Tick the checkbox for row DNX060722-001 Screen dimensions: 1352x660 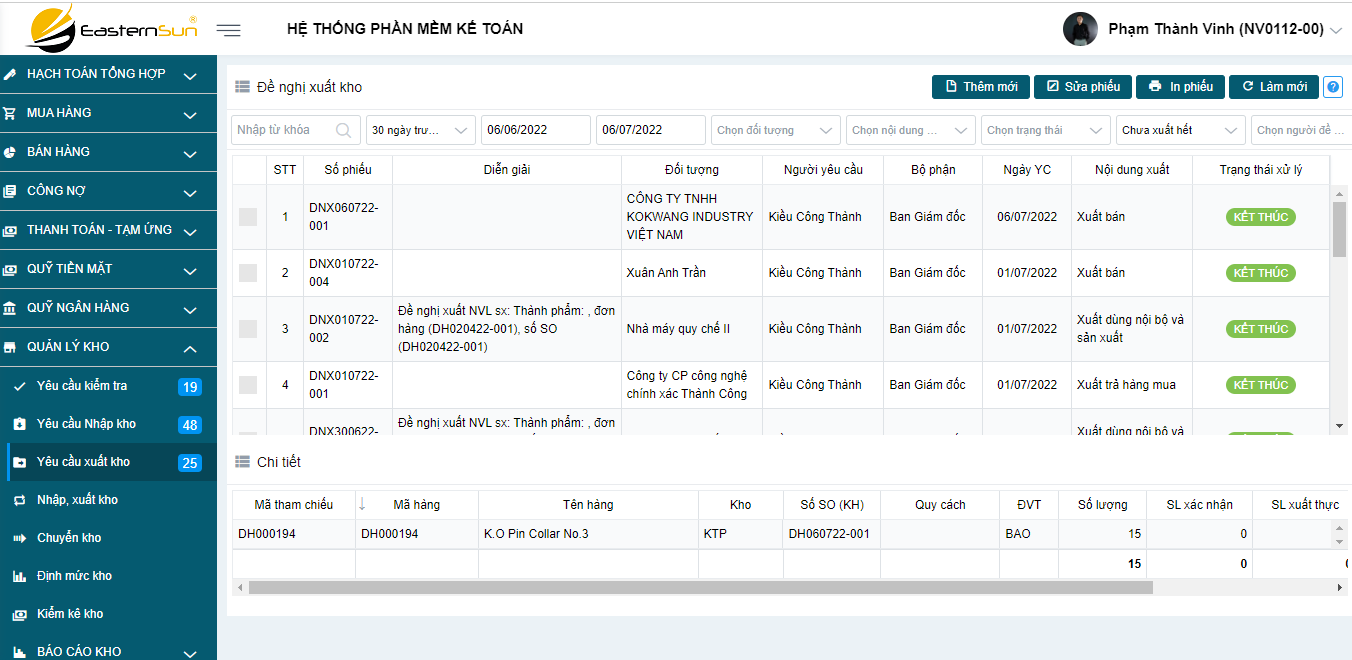248,217
